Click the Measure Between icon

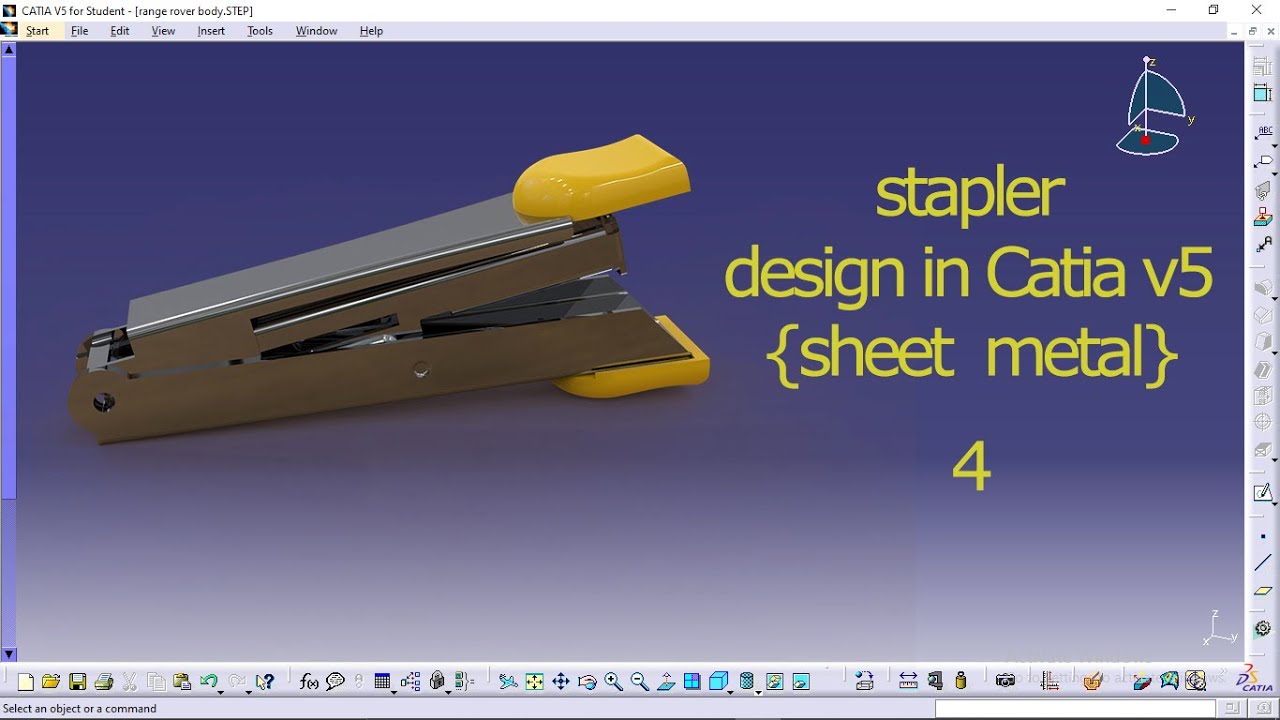[x=908, y=682]
